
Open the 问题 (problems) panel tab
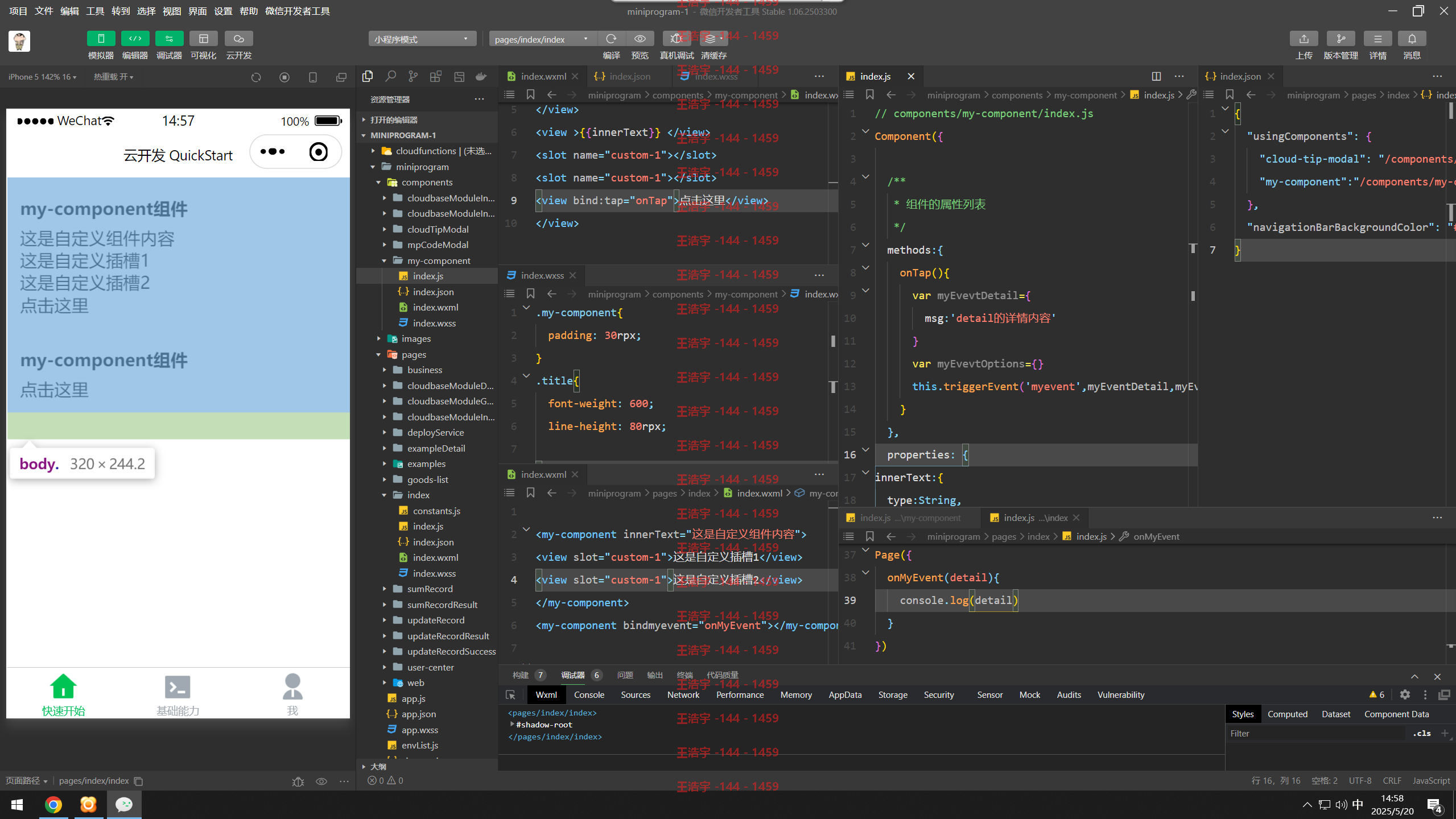[x=625, y=675]
